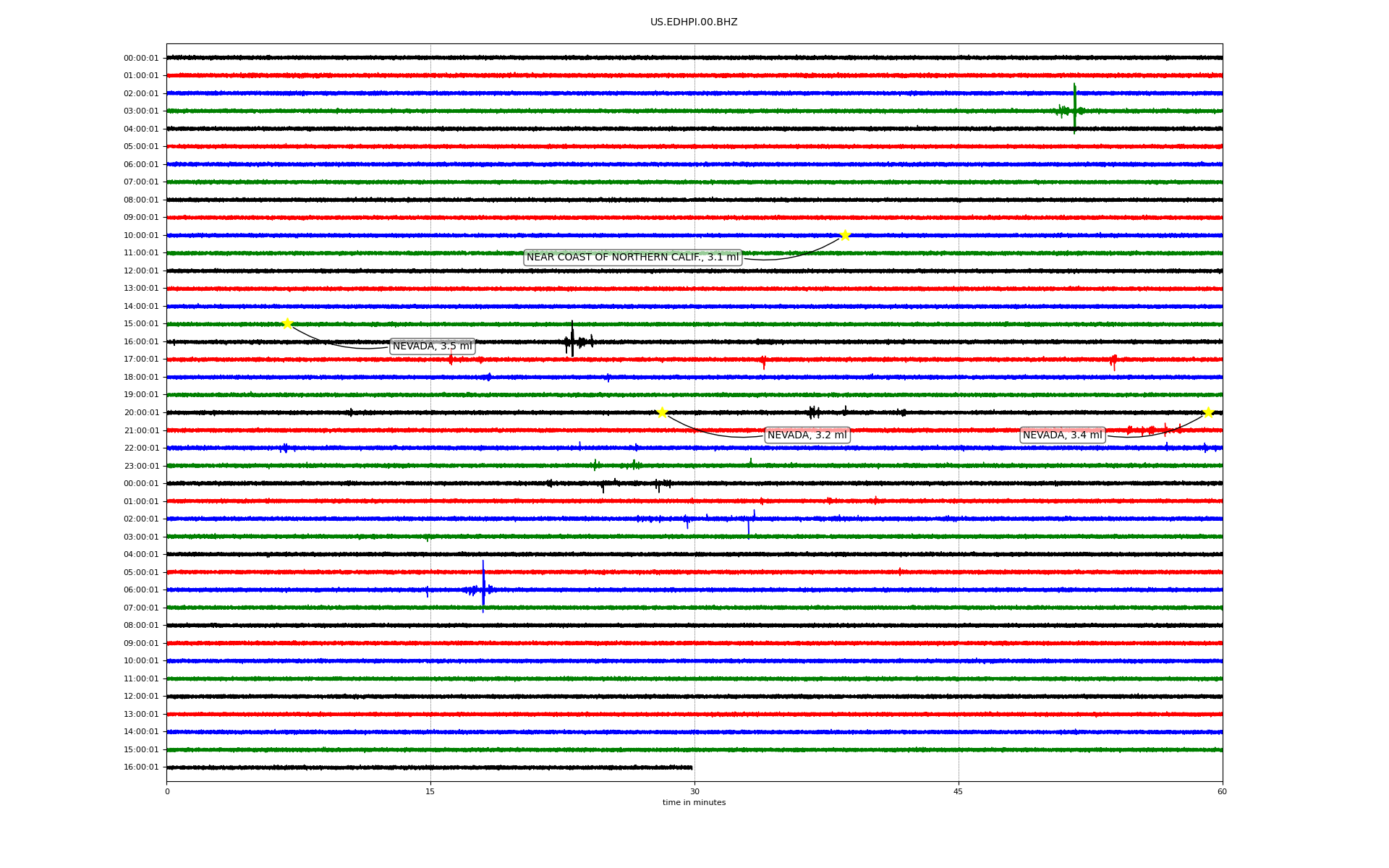This screenshot has height=868, width=1389.
Task: Click the NEVADA, 3.2 ml annotation label
Action: click(807, 435)
